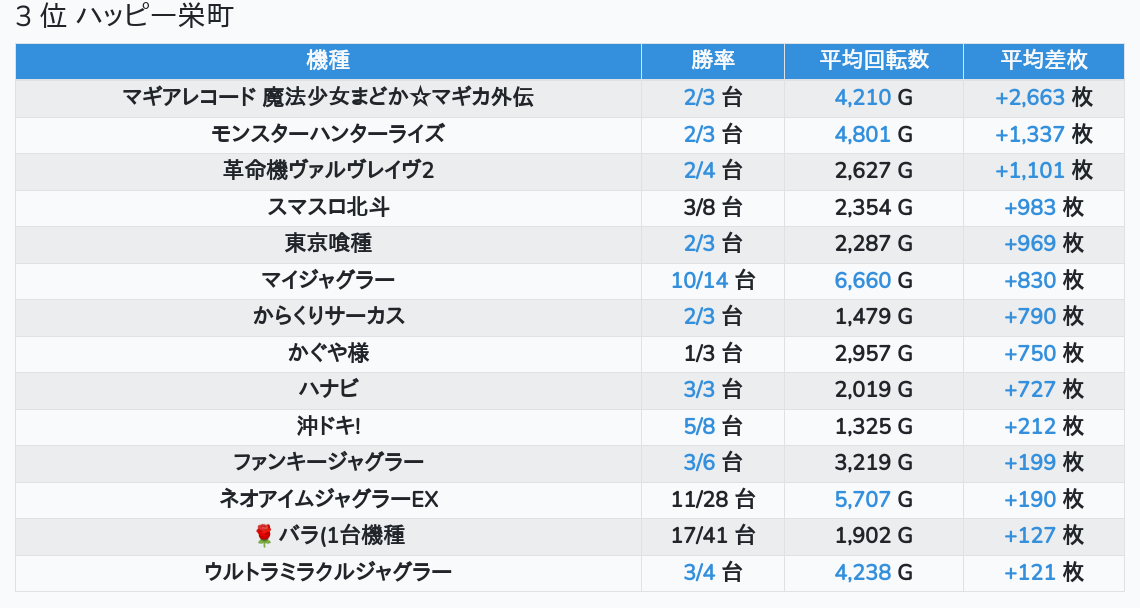This screenshot has width=1140, height=608.
Task: Click the 平均差枚 column header
Action: [1044, 60]
